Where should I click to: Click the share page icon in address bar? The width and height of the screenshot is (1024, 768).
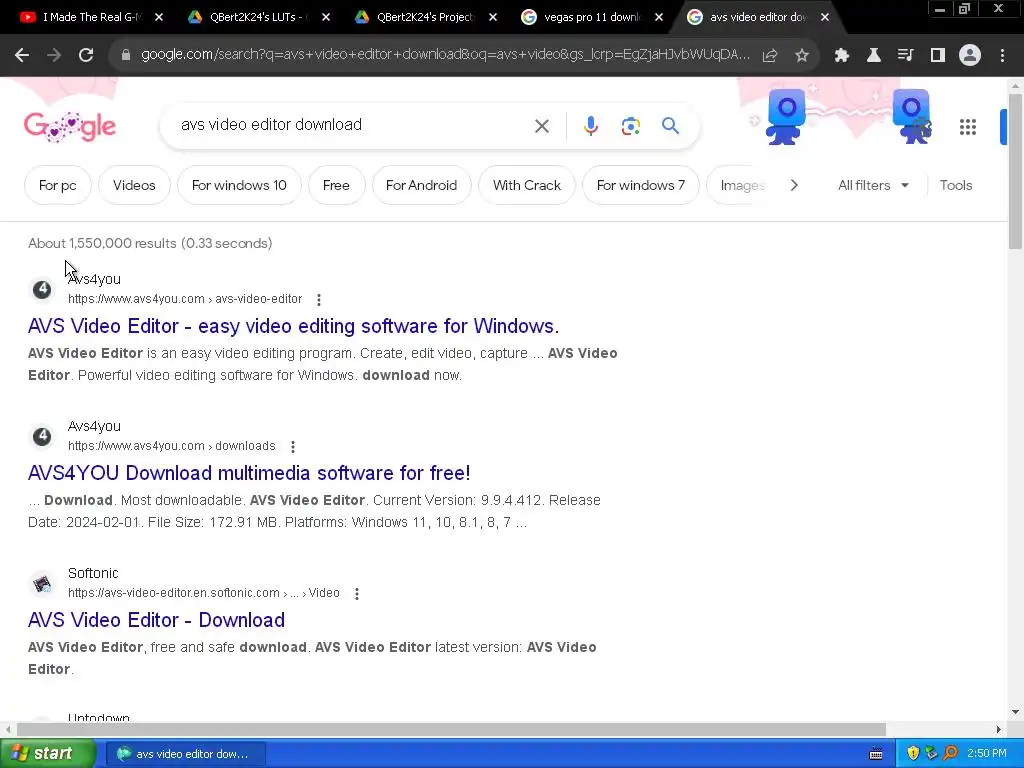pyautogui.click(x=770, y=56)
